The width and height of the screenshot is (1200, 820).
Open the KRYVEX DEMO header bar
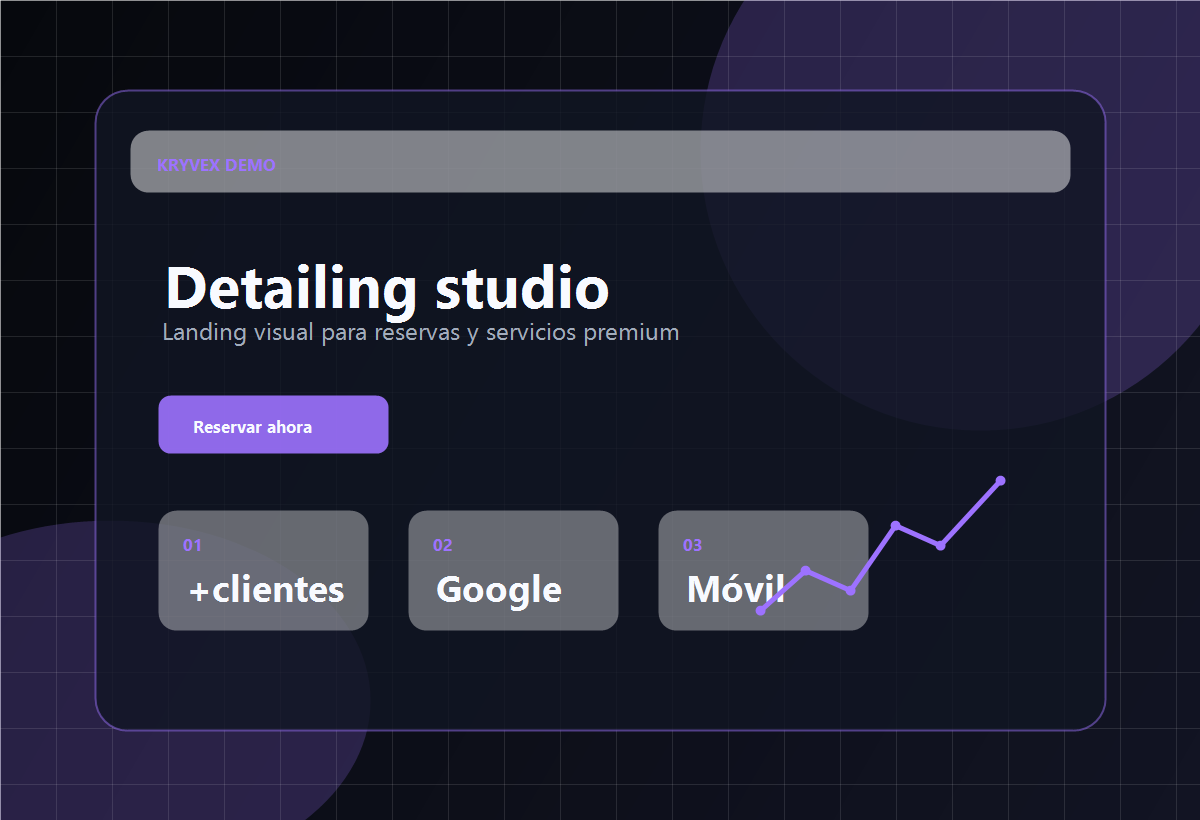tap(600, 161)
